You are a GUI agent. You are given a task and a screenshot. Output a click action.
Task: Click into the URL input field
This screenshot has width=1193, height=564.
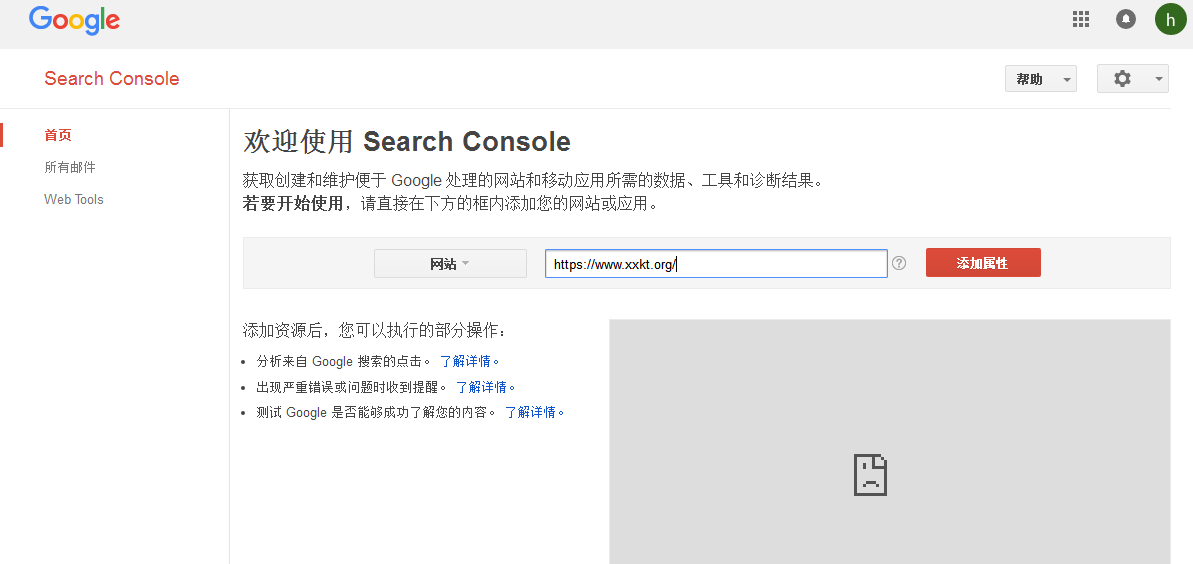716,263
